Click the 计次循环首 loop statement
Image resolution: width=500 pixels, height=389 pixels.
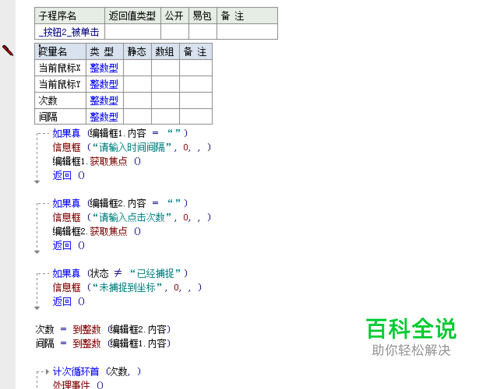(97, 371)
